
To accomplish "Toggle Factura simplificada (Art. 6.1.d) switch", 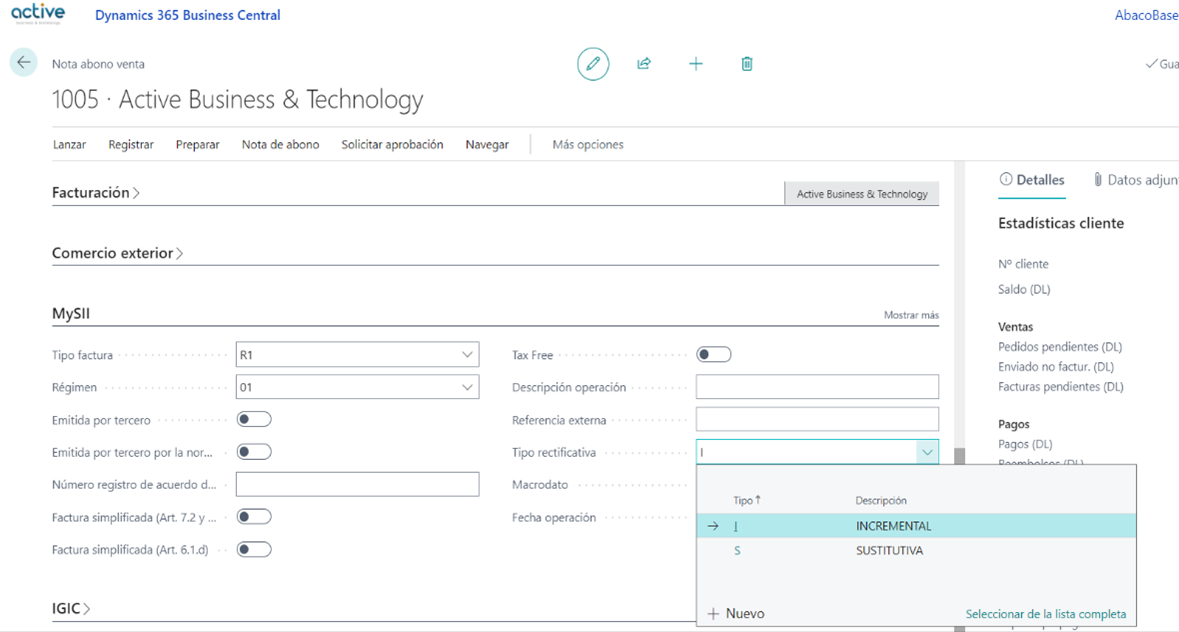I will point(253,549).
